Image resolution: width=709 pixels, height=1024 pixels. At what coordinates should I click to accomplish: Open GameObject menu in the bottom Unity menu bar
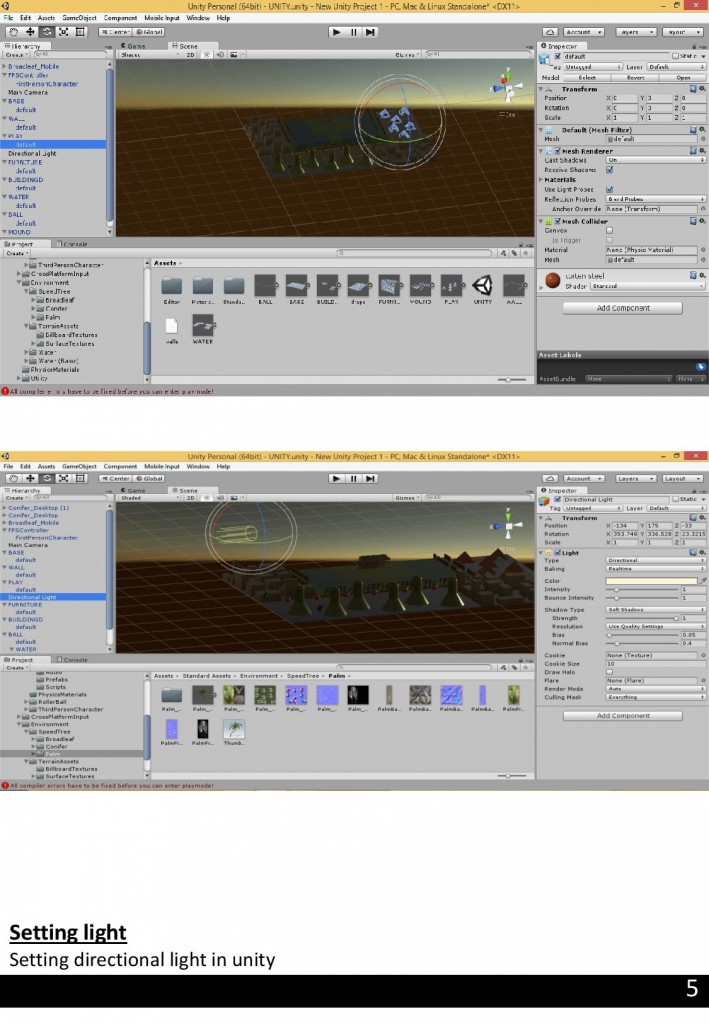[x=78, y=466]
